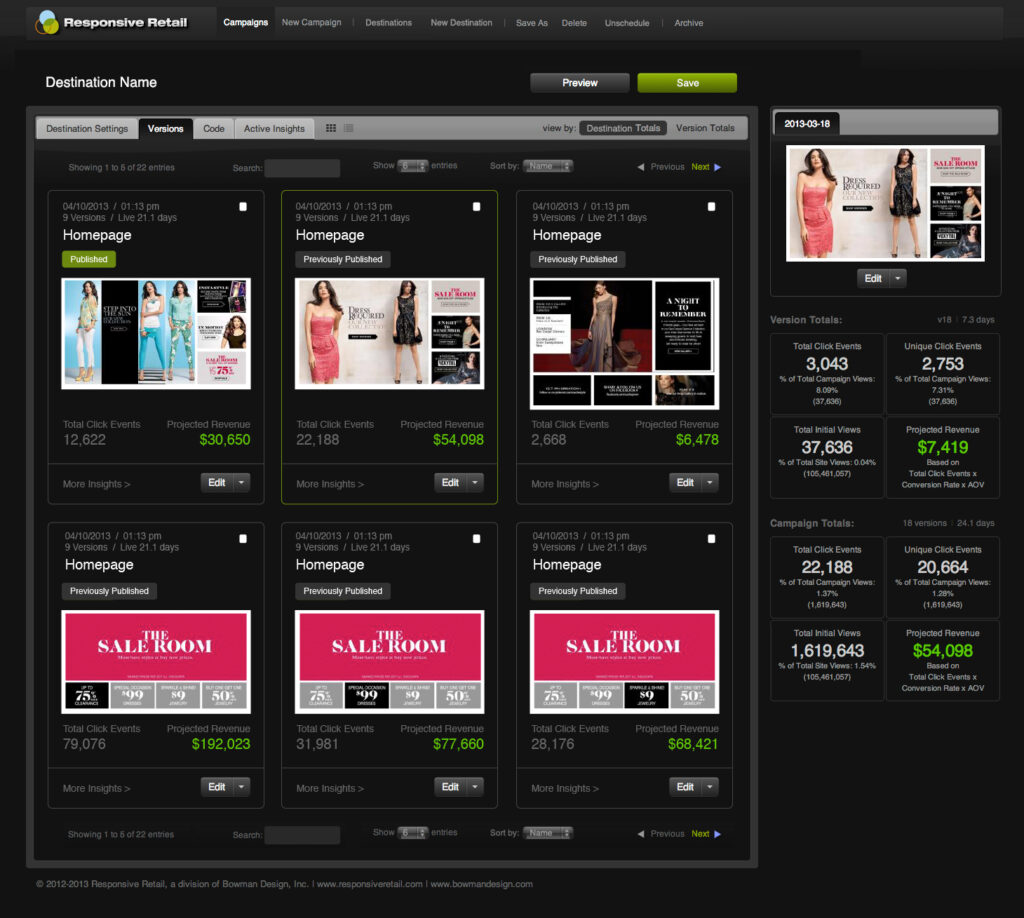Click the top Next arrow icon
Screen dimensions: 1024x918
(718, 167)
